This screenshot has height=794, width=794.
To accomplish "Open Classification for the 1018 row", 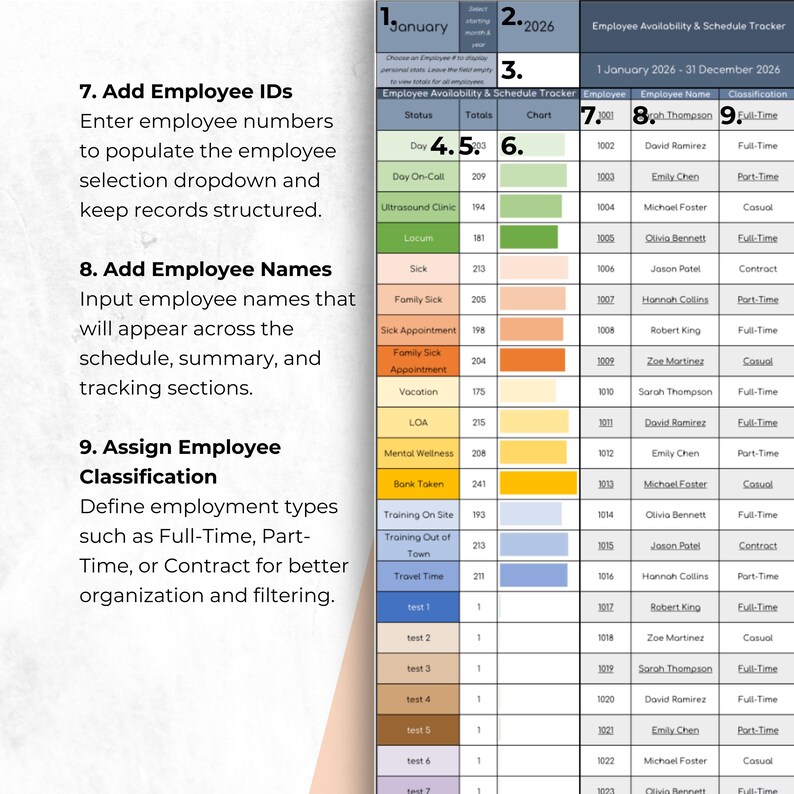I will [757, 638].
